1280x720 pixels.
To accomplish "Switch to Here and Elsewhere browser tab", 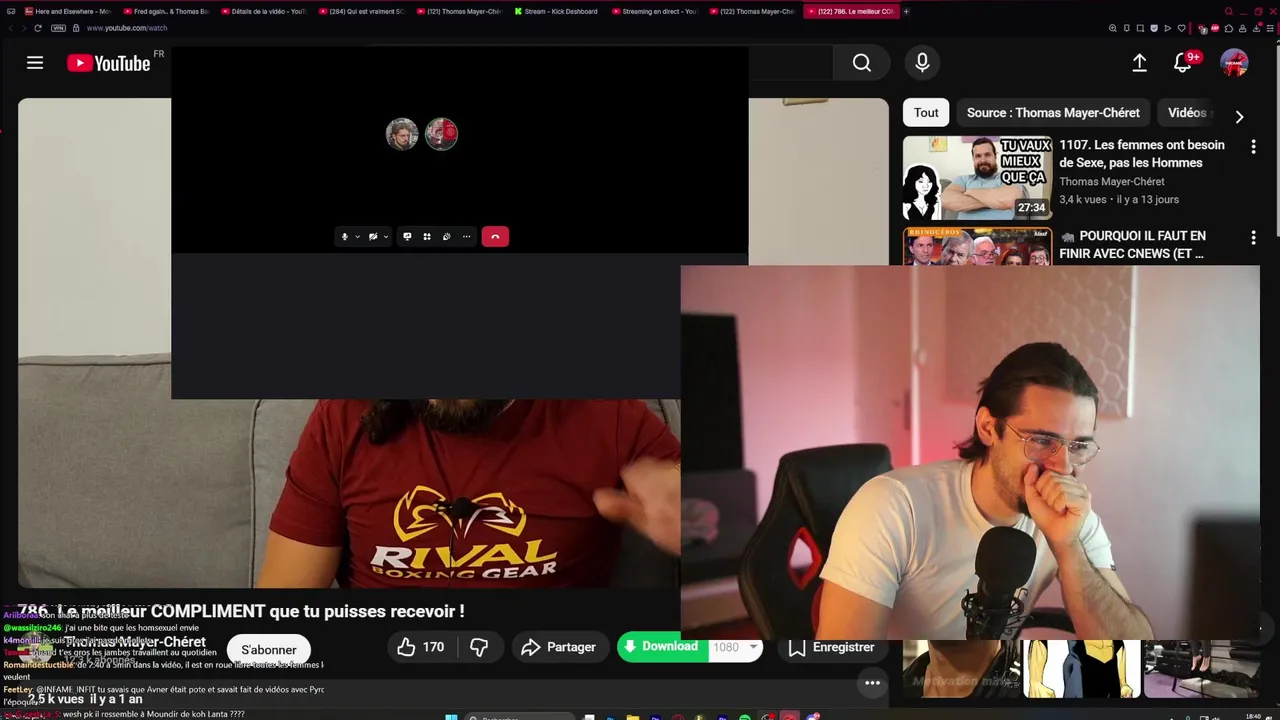I will pos(66,11).
